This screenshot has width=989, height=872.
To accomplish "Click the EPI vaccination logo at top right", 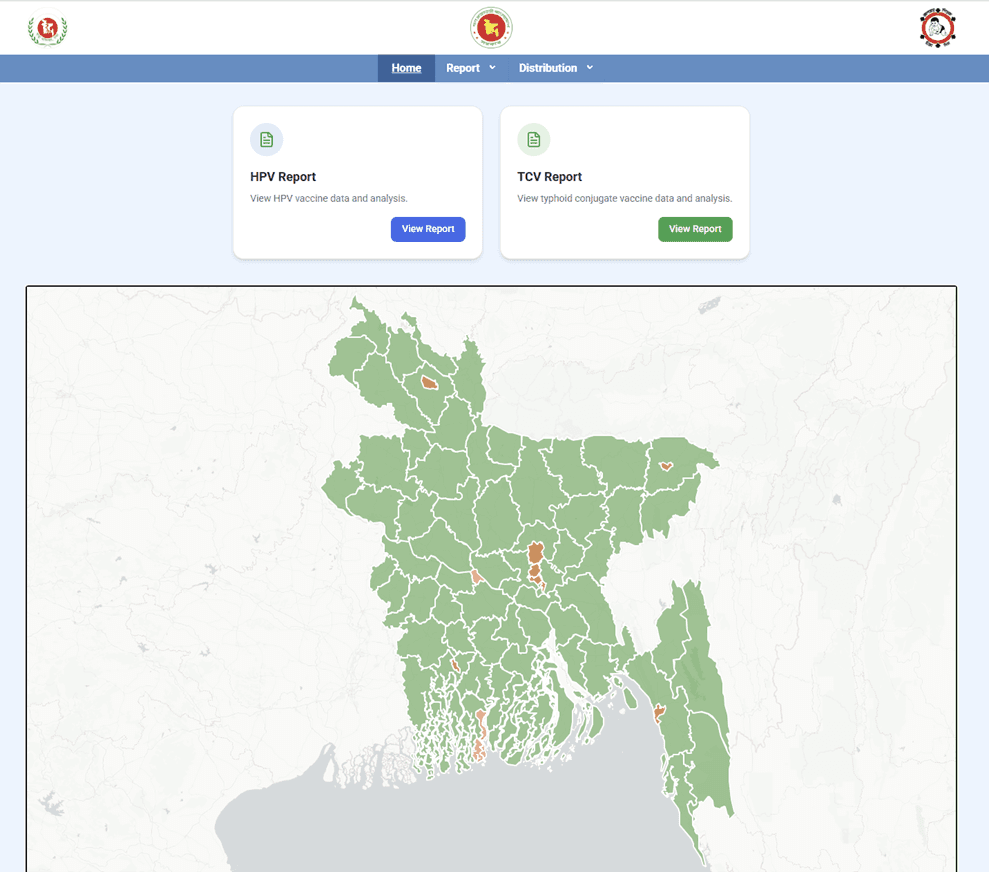I will pyautogui.click(x=937, y=28).
